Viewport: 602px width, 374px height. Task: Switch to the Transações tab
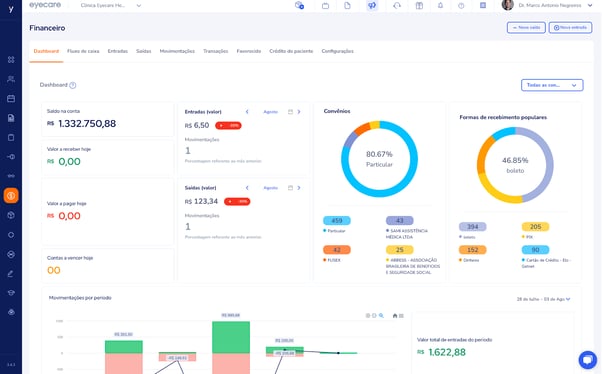215,51
